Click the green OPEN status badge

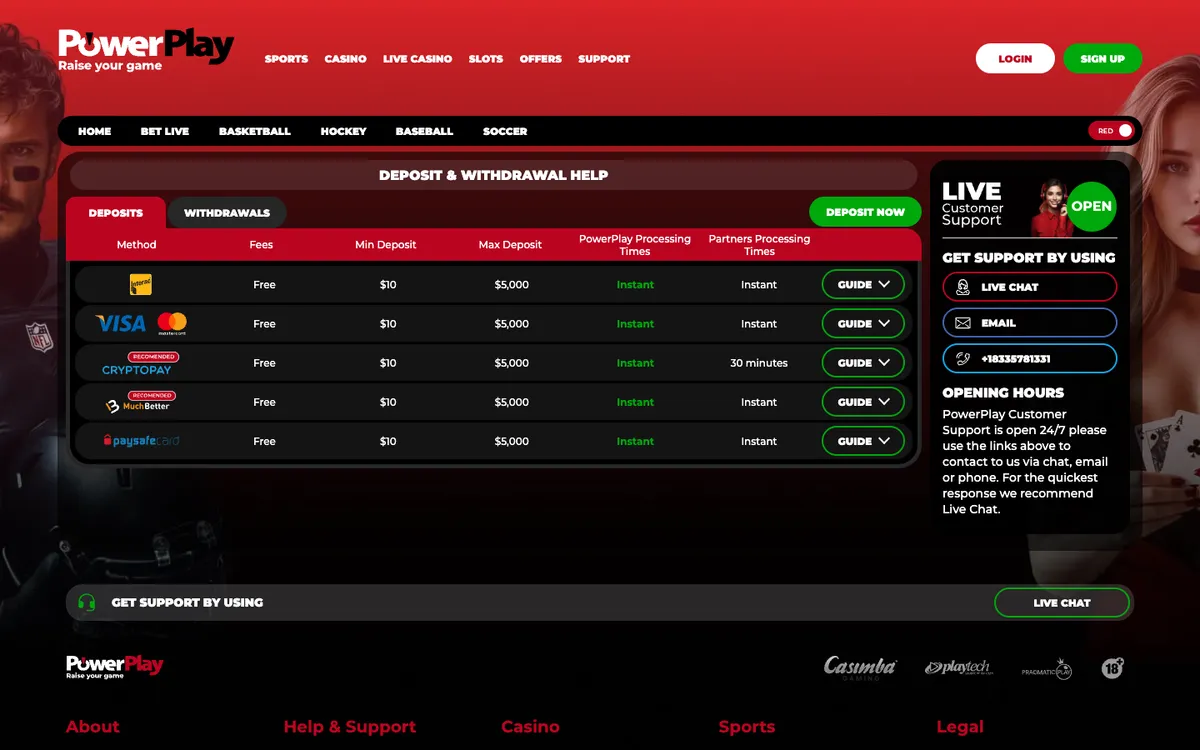1091,206
